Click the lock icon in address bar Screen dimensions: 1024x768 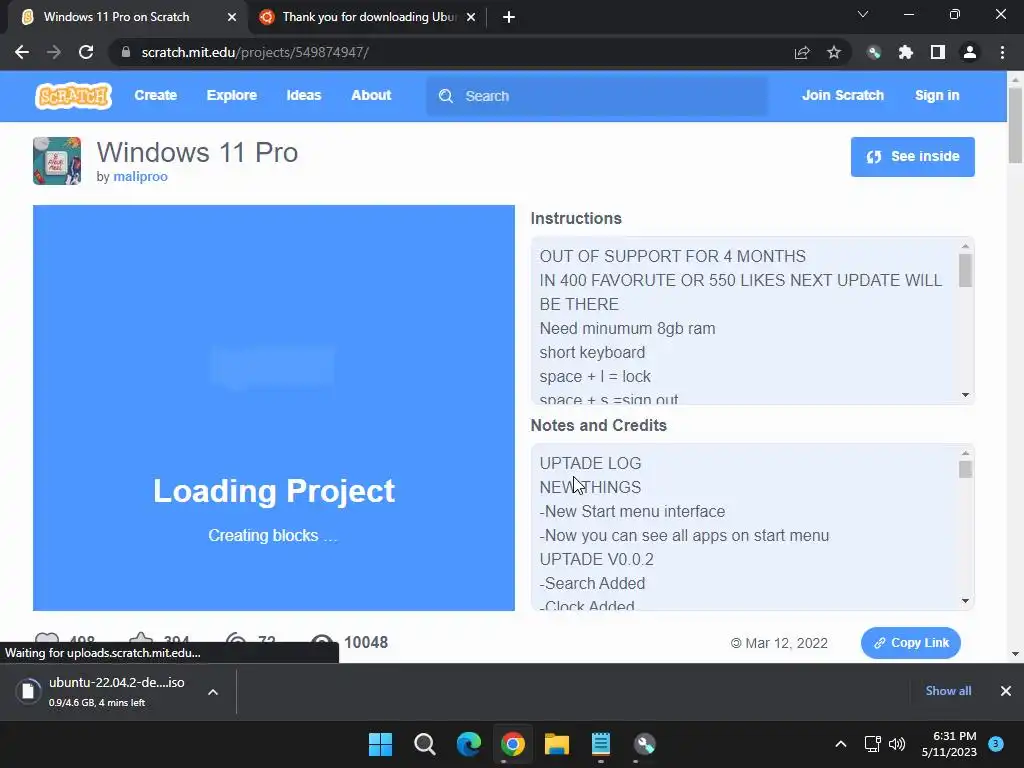pos(126,52)
